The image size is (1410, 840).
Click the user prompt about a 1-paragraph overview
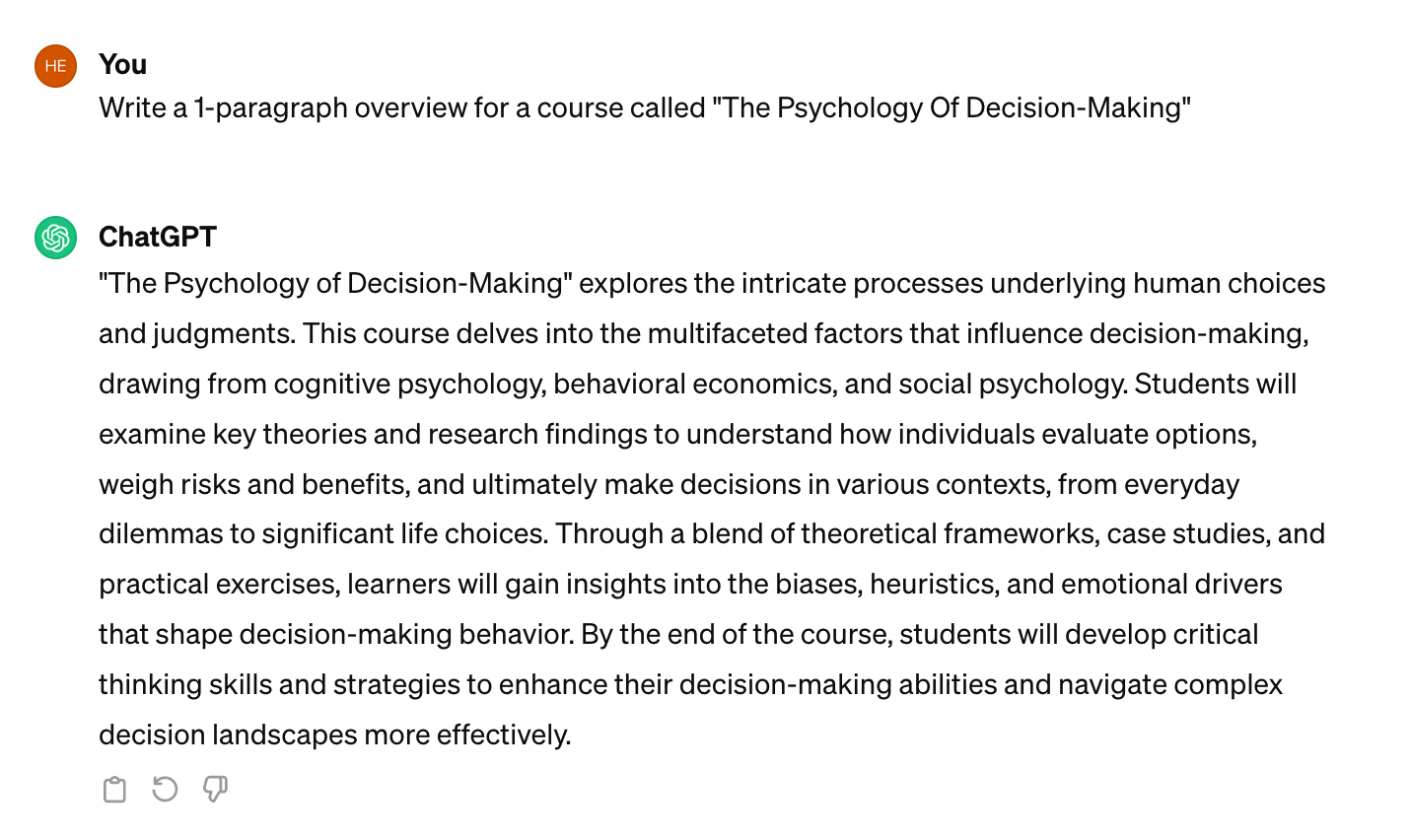point(645,107)
